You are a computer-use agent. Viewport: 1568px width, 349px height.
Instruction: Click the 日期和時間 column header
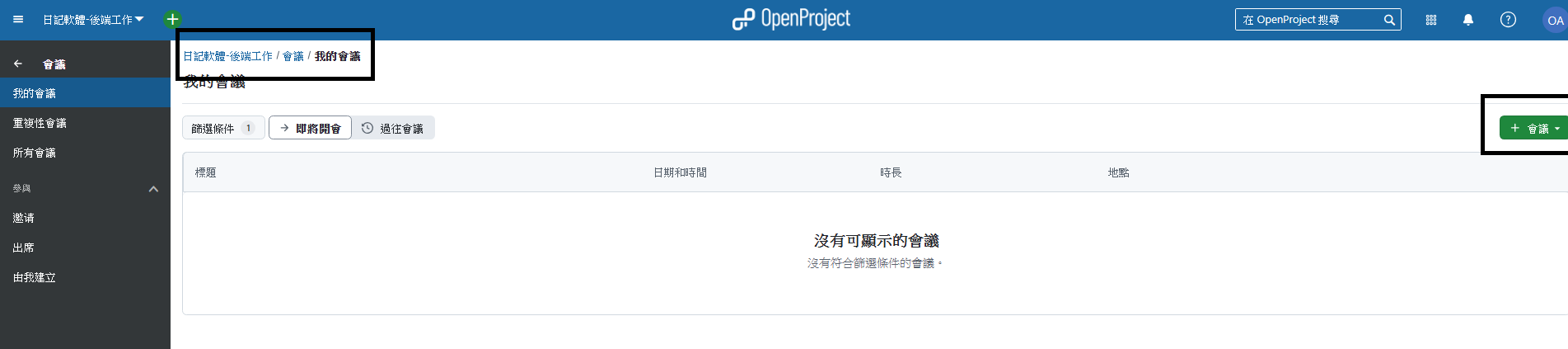680,172
